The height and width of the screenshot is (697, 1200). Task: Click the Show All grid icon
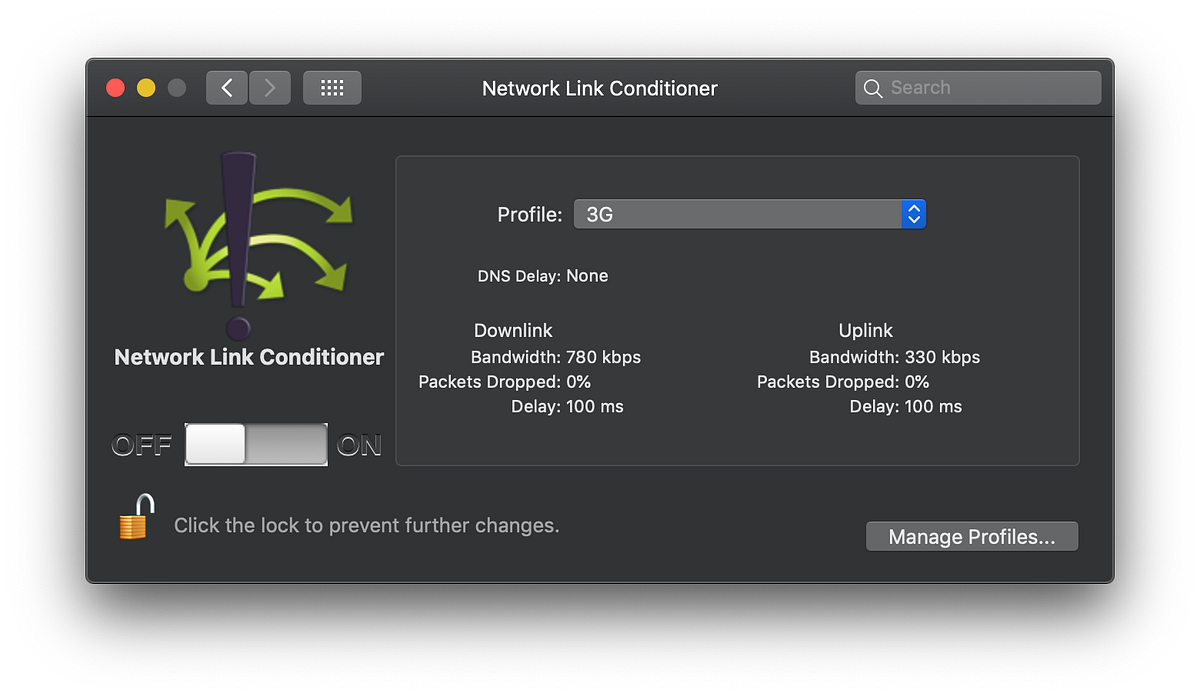click(x=331, y=87)
